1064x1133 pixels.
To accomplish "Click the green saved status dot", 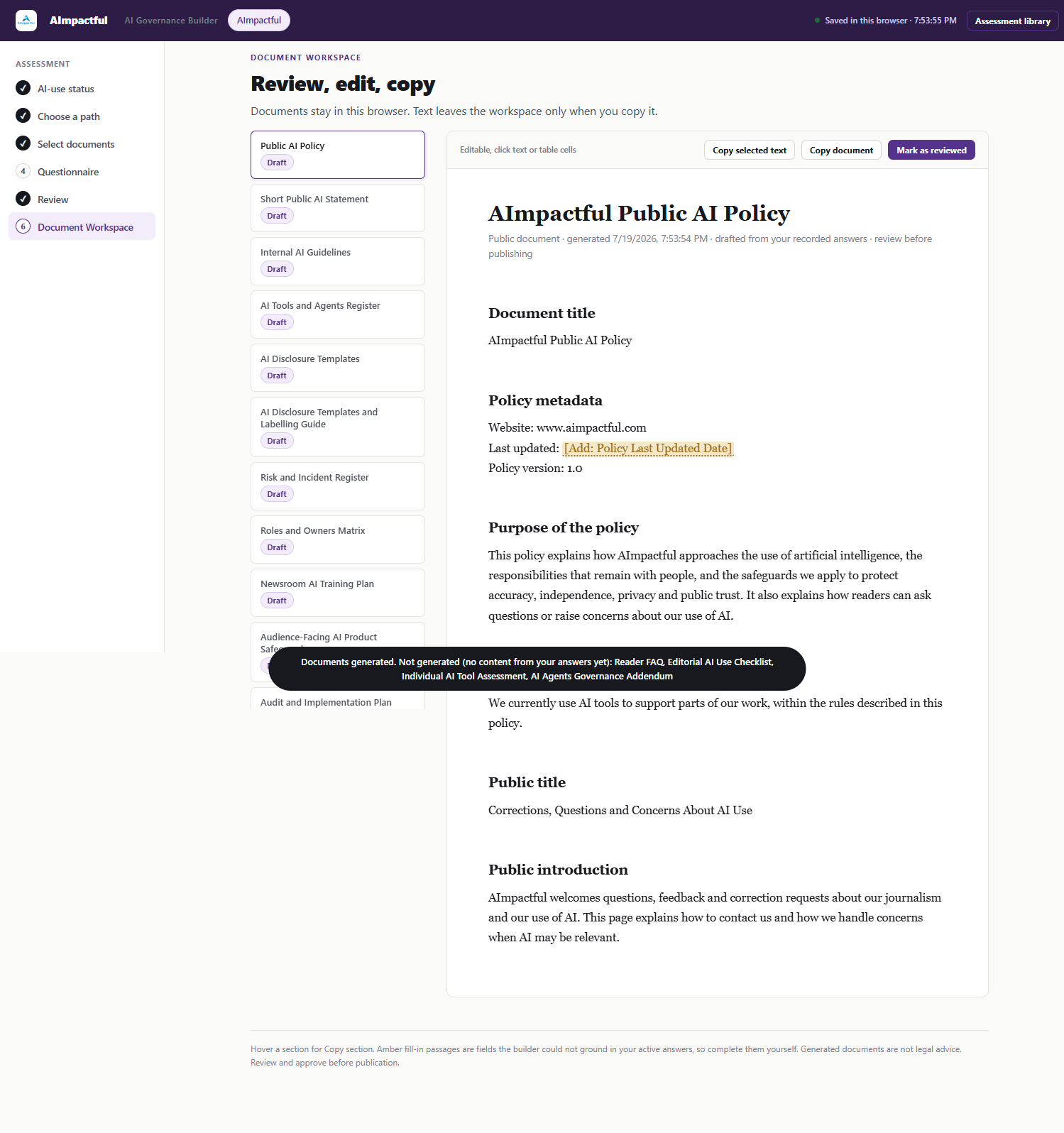I will click(x=818, y=21).
